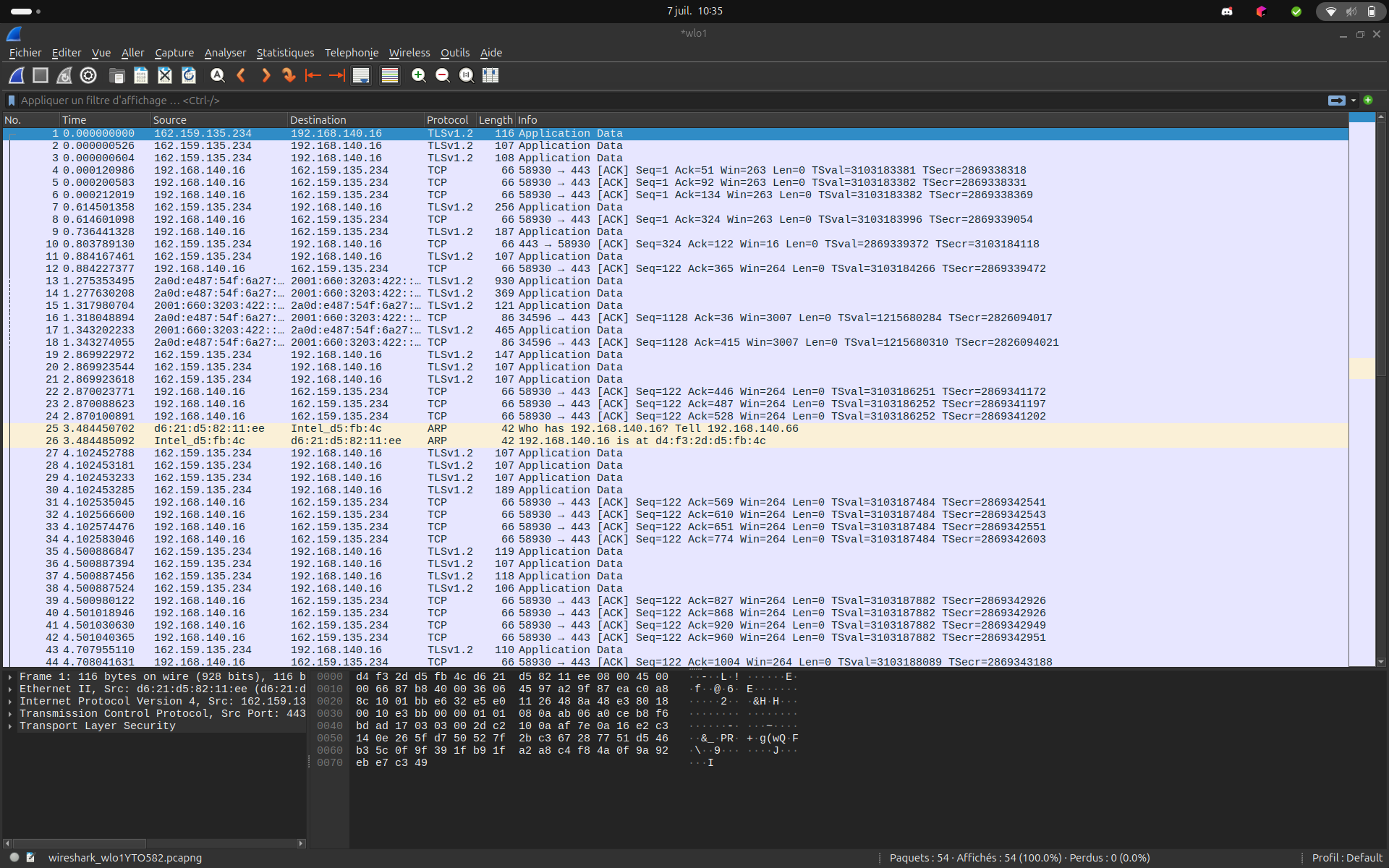Sort by the Destination column header
The image size is (1389, 868).
tap(355, 120)
